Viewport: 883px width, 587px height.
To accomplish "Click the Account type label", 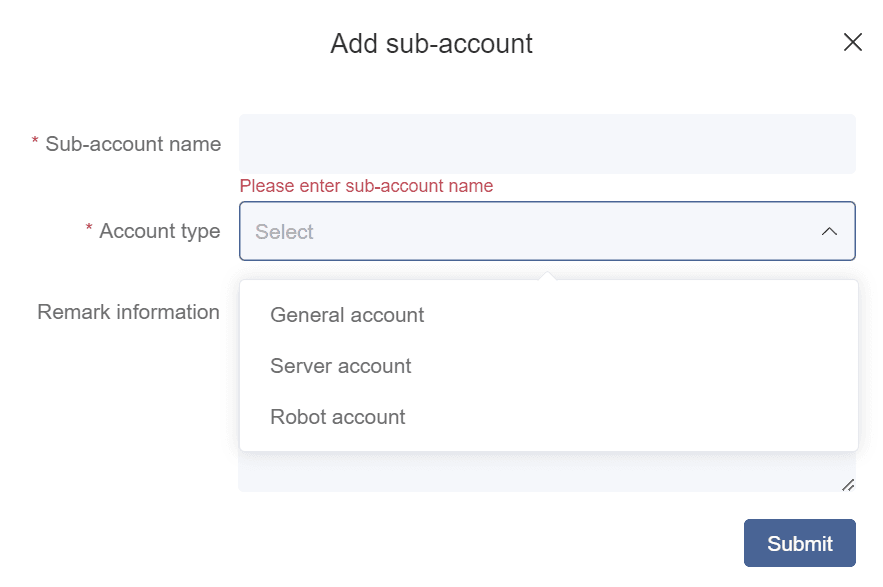I will 160,231.
